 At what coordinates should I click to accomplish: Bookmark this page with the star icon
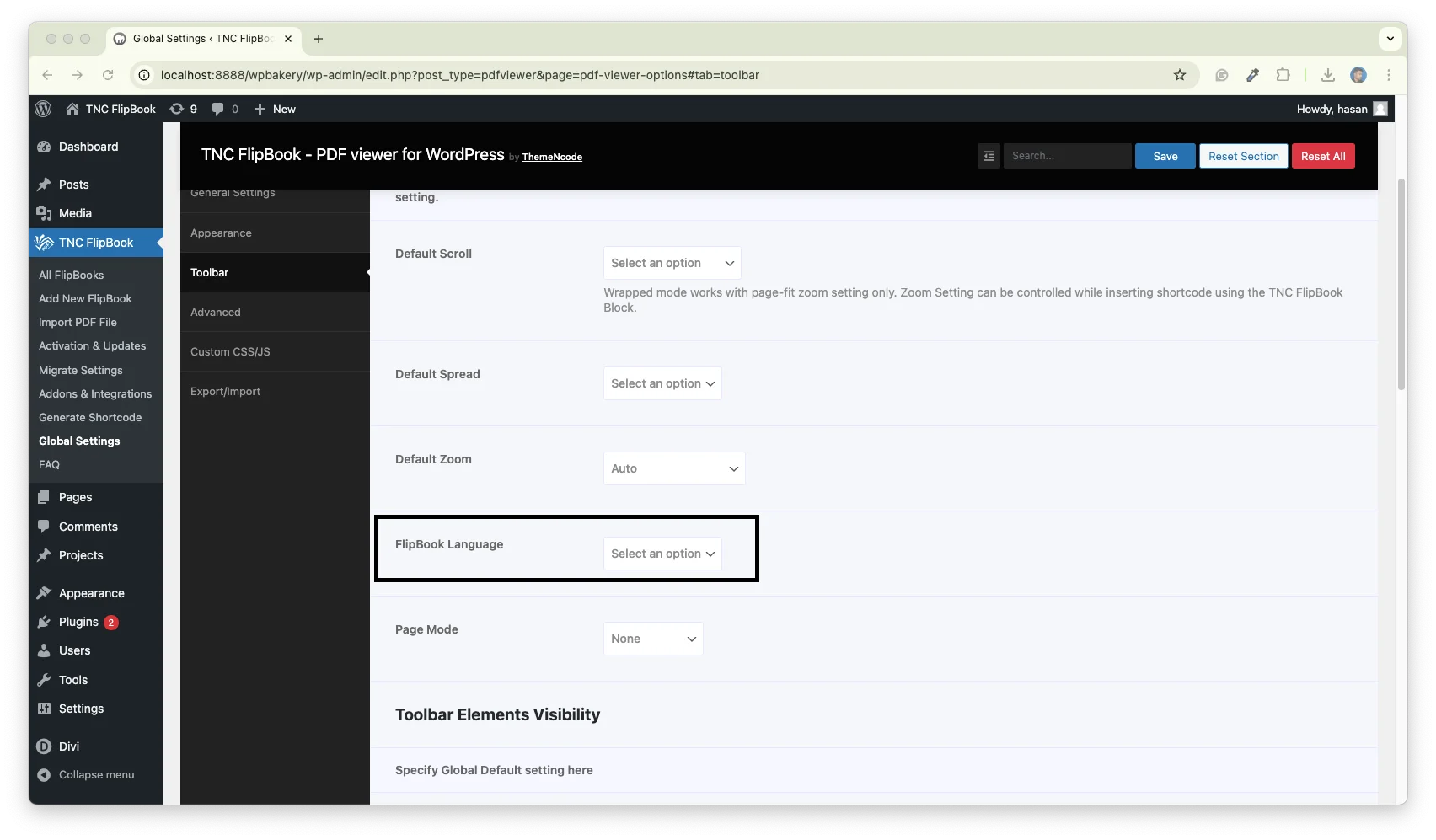pyautogui.click(x=1179, y=75)
